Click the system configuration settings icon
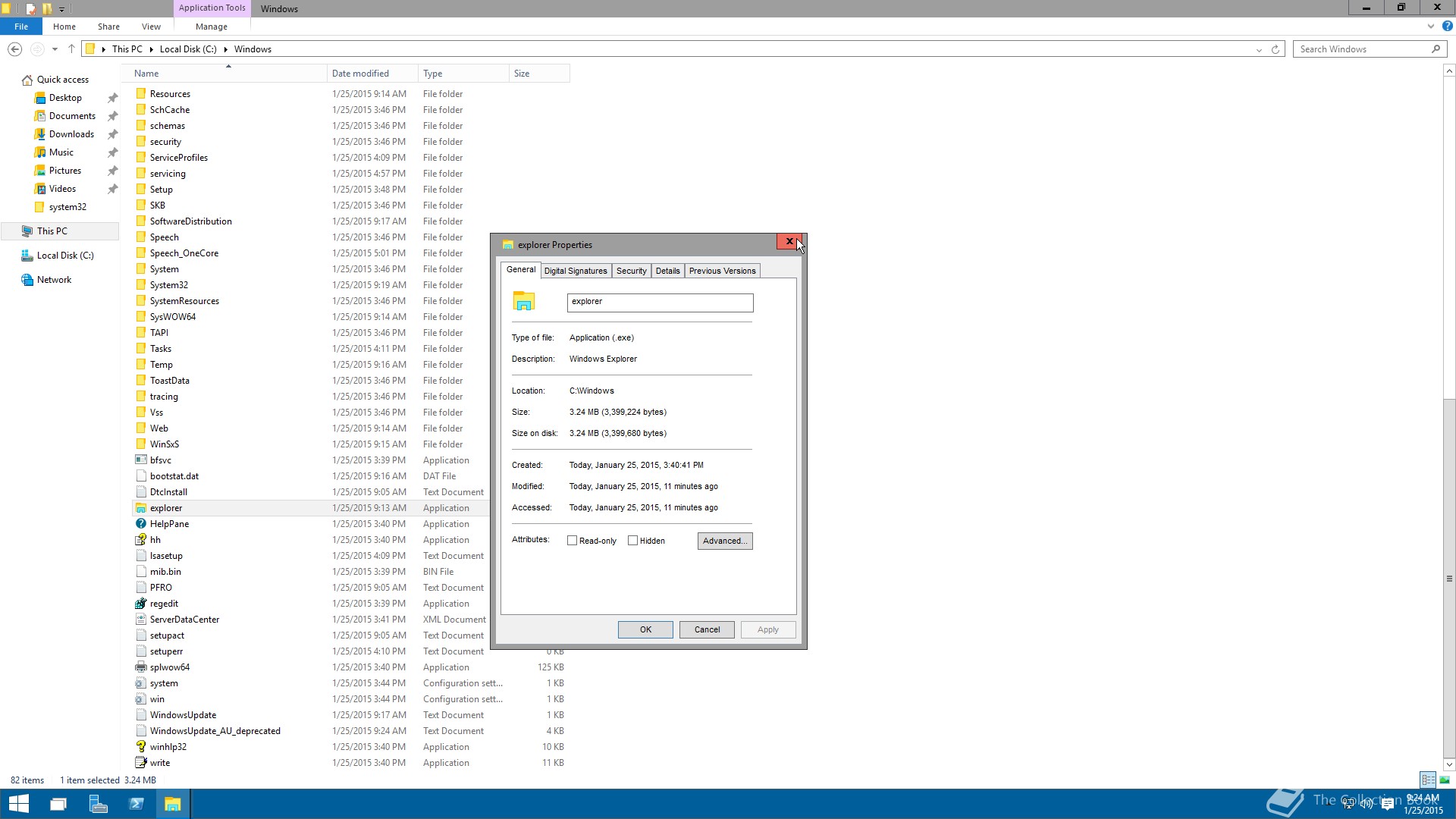 point(141,683)
